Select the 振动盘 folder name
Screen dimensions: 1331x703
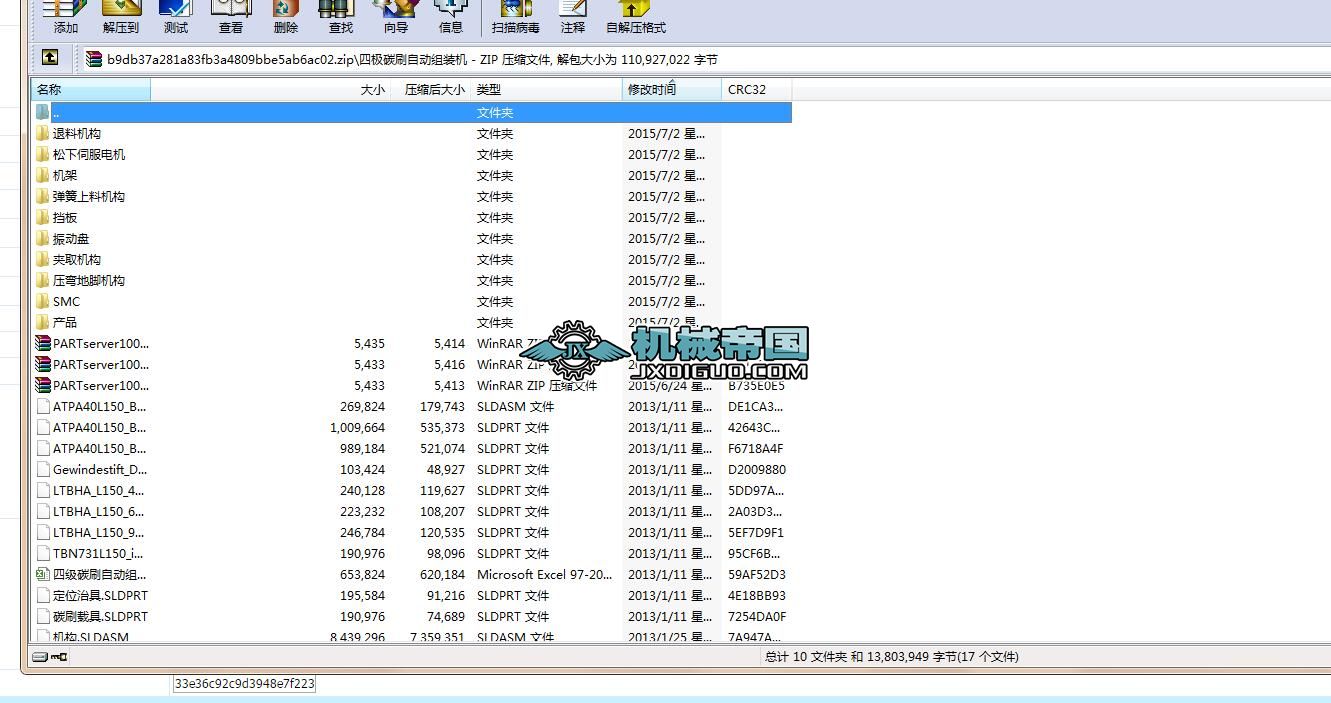[71, 238]
